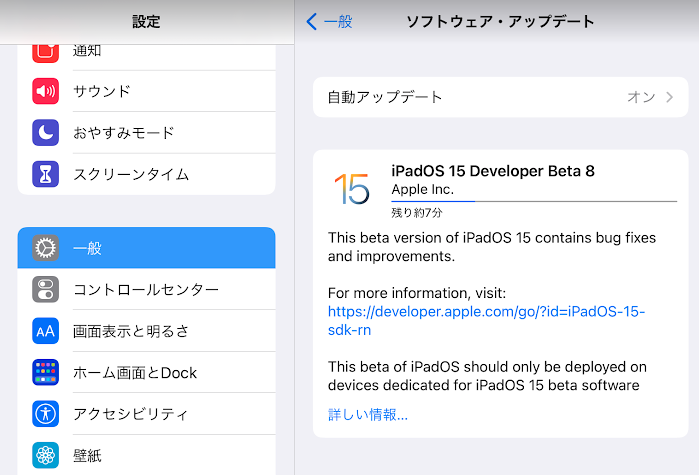
Task: Open the 通知 settings row
Action: [146, 57]
